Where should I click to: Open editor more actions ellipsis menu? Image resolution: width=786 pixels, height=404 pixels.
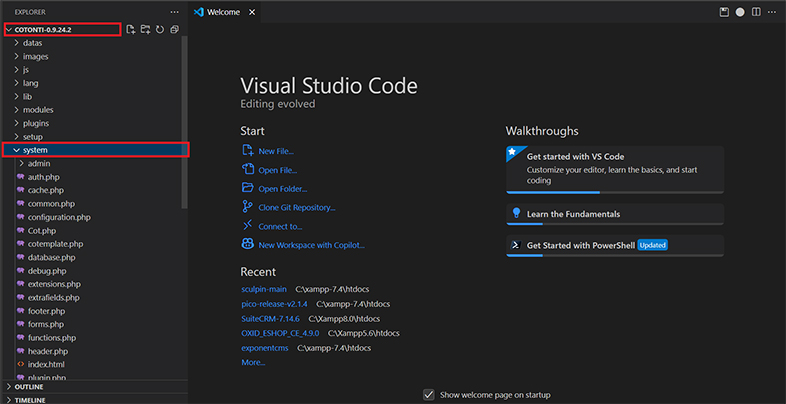pyautogui.click(x=771, y=12)
